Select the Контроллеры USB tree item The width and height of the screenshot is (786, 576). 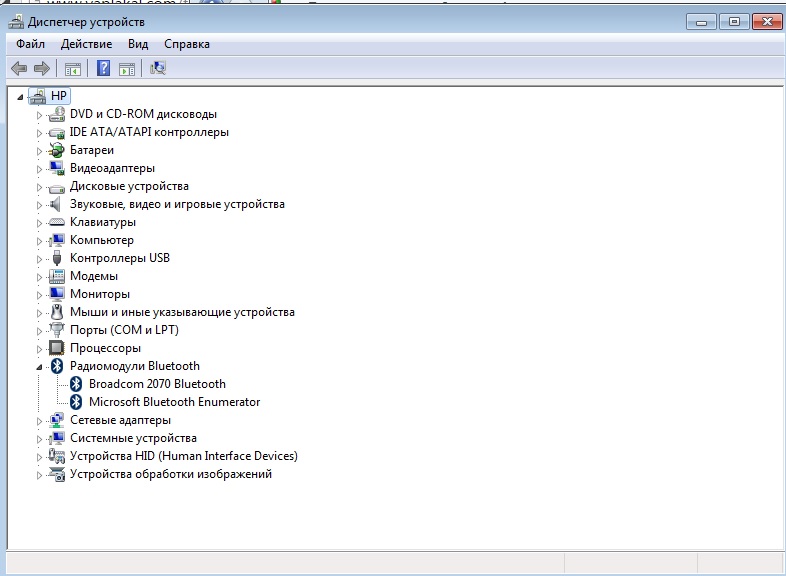tap(119, 258)
